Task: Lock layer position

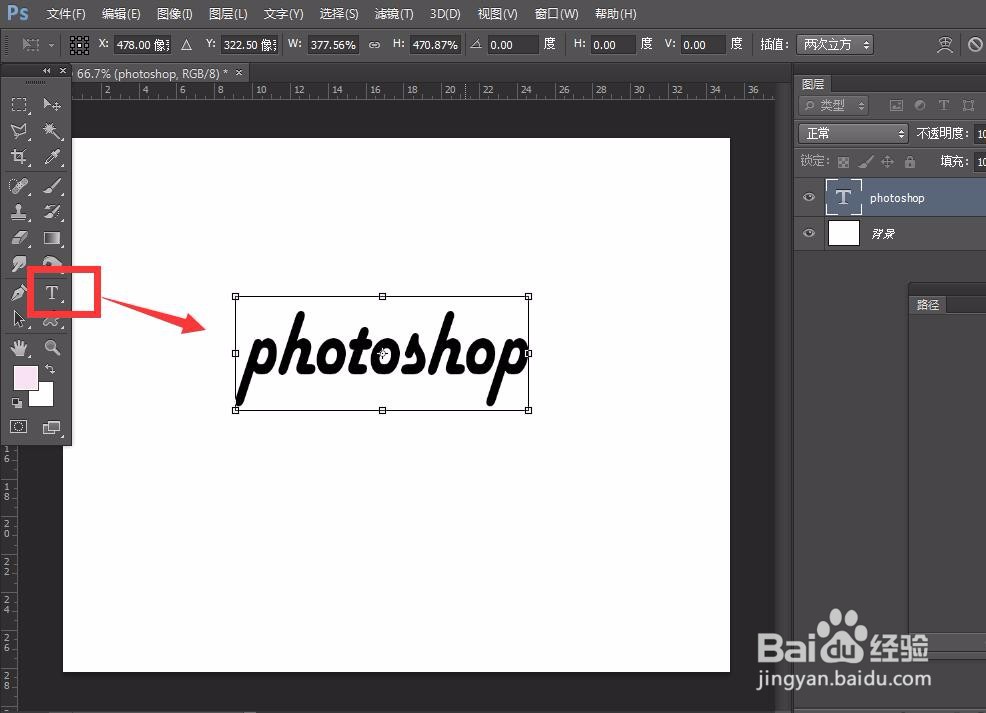Action: pos(887,162)
